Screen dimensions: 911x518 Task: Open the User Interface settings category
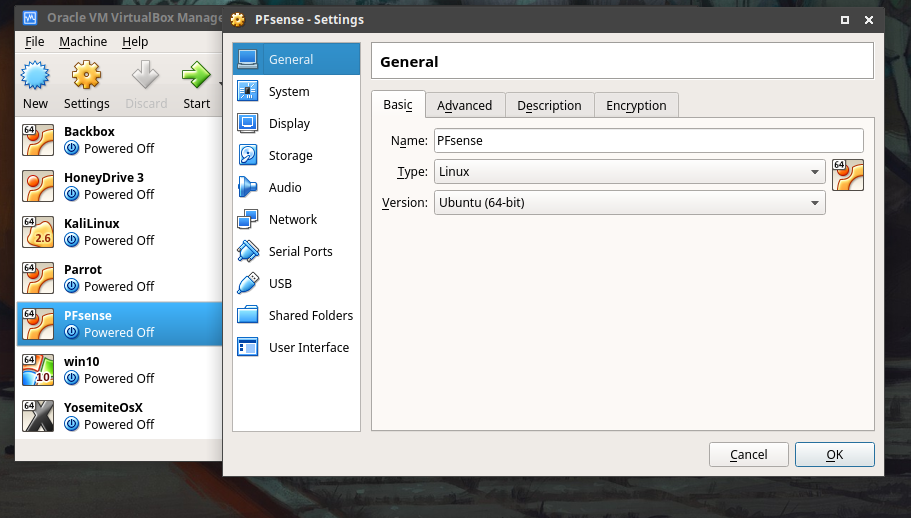pyautogui.click(x=296, y=347)
